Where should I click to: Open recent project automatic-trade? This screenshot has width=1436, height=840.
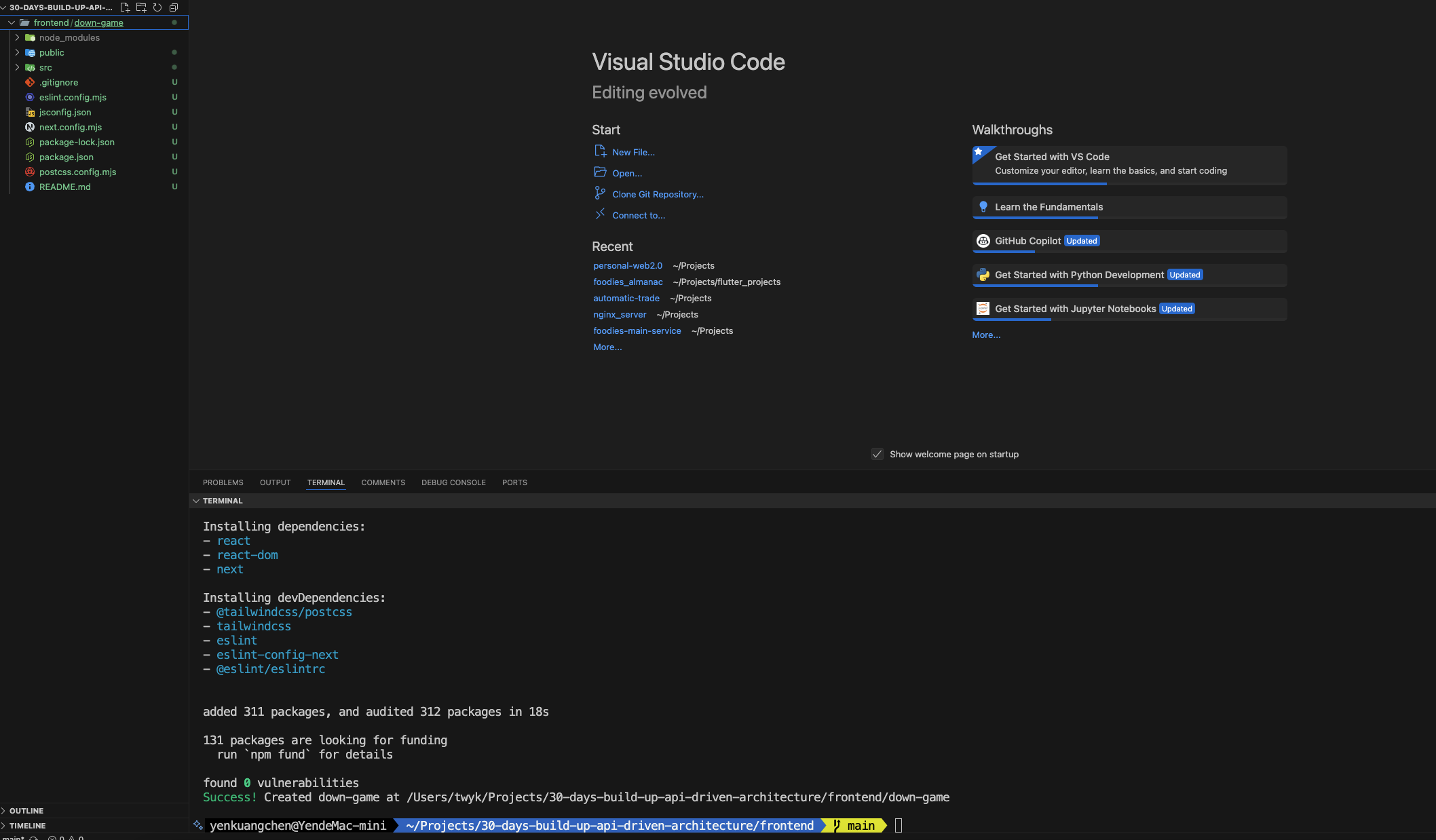626,298
